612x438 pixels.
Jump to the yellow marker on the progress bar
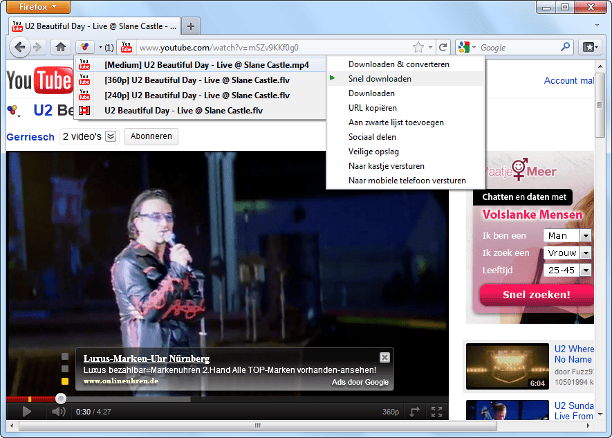[x=30, y=399]
